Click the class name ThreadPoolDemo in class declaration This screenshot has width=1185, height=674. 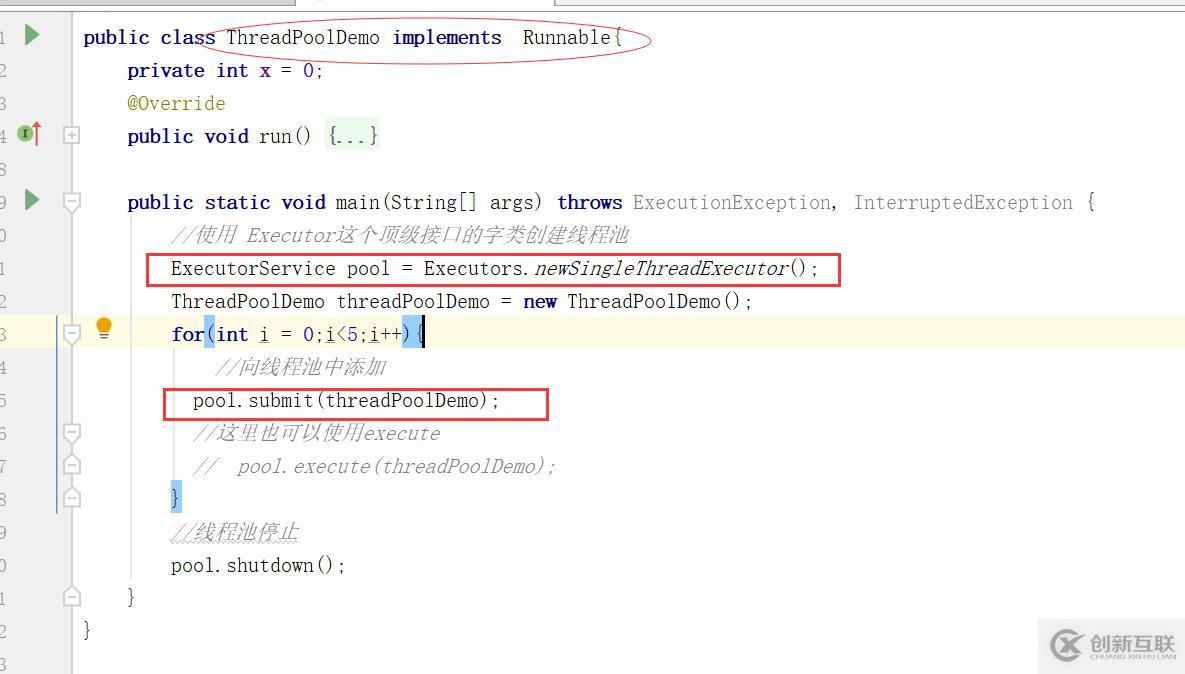pyautogui.click(x=302, y=37)
